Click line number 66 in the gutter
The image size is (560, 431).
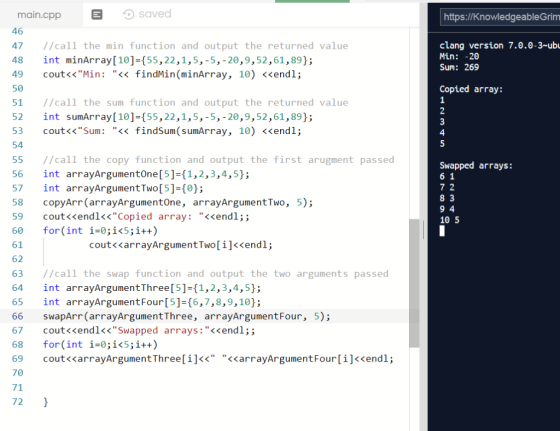[18, 316]
